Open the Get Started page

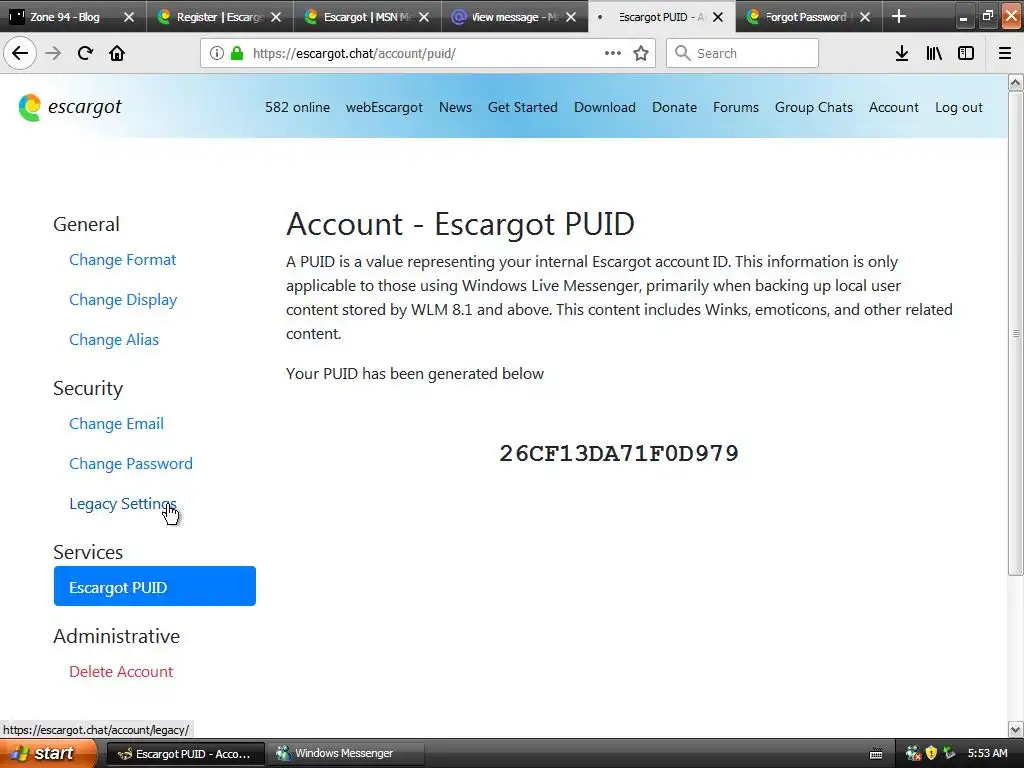click(522, 107)
